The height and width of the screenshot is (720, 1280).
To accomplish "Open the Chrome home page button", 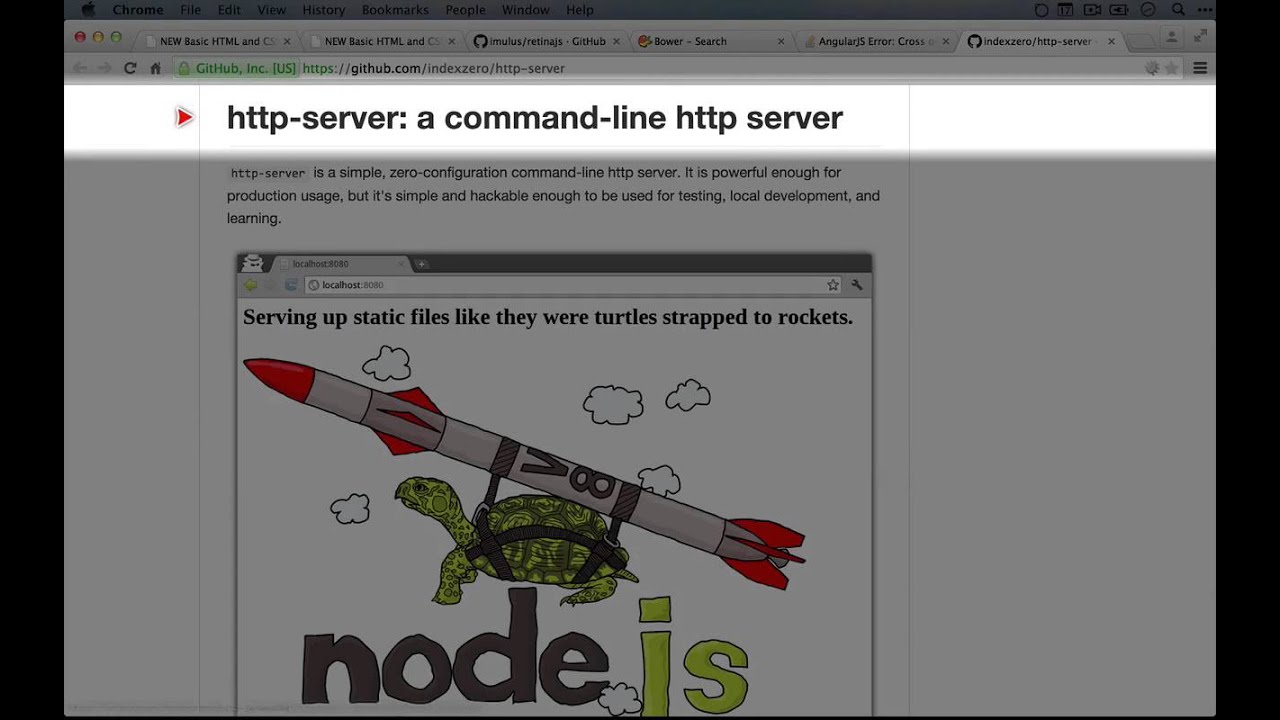I will [x=155, y=68].
